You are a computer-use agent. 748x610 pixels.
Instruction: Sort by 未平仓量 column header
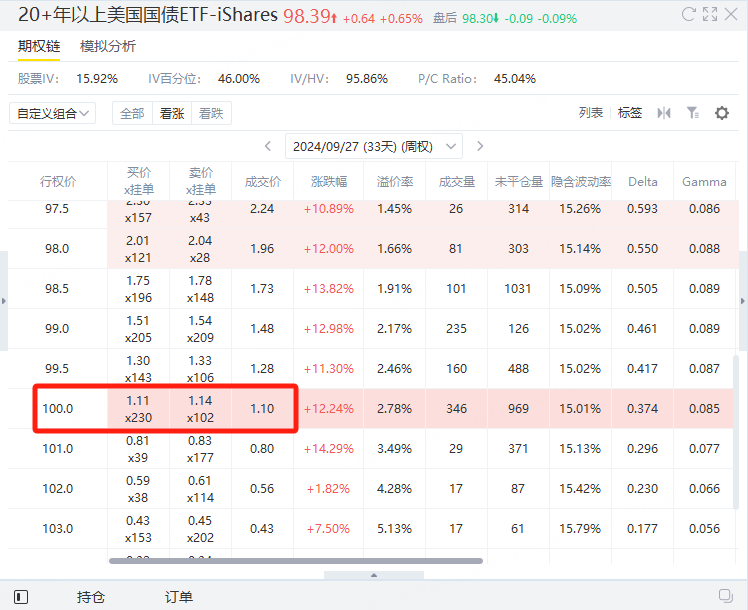pos(519,181)
